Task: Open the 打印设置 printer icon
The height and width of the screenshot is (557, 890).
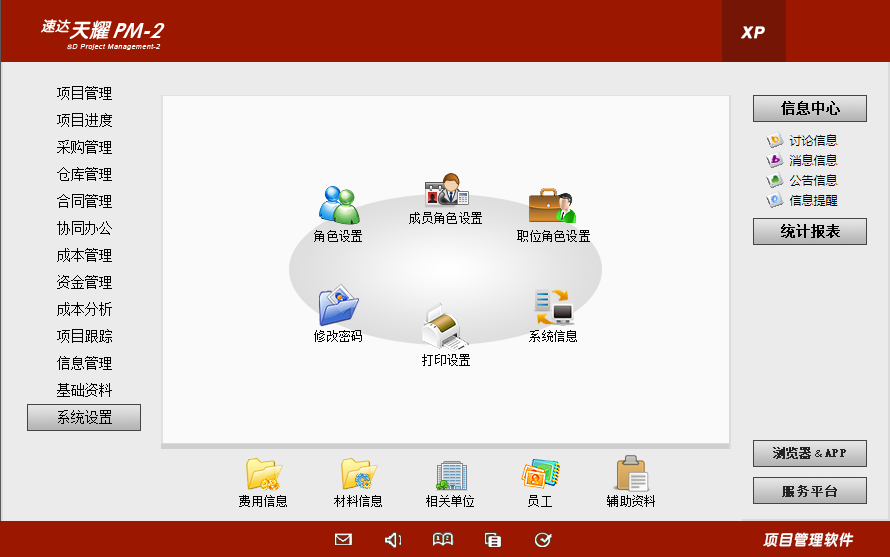Action: point(446,328)
